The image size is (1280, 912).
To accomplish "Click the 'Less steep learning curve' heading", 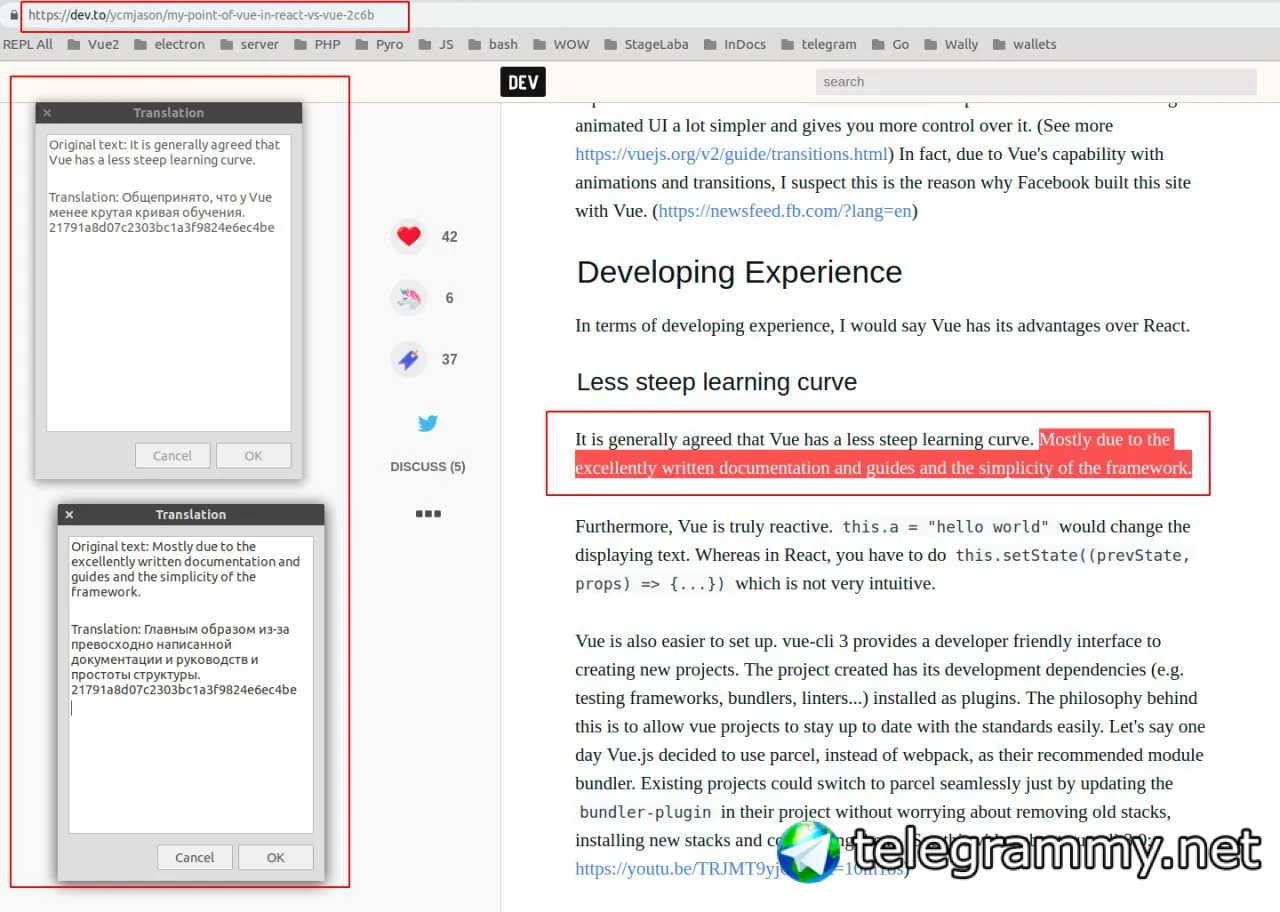I will (x=717, y=382).
